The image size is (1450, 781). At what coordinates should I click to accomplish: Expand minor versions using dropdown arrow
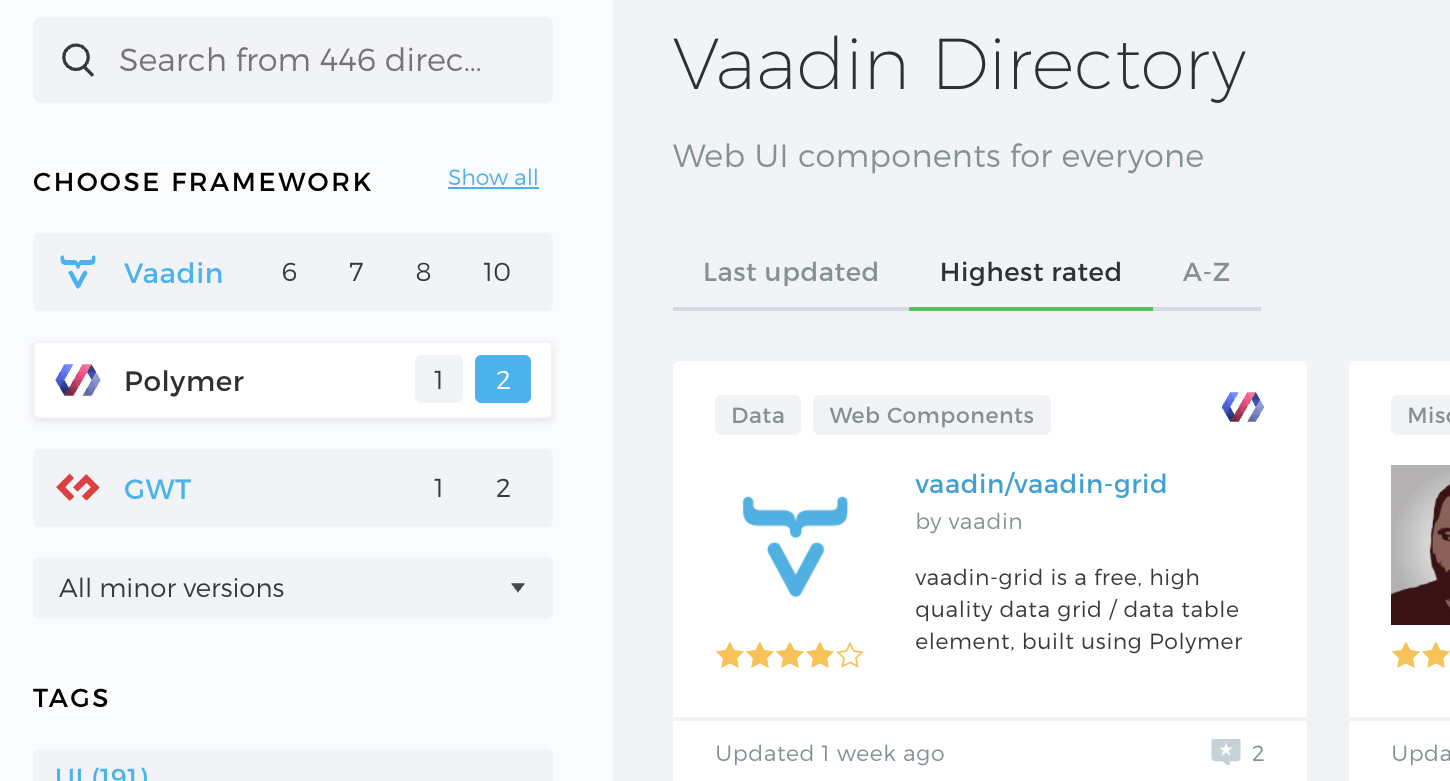(x=518, y=588)
